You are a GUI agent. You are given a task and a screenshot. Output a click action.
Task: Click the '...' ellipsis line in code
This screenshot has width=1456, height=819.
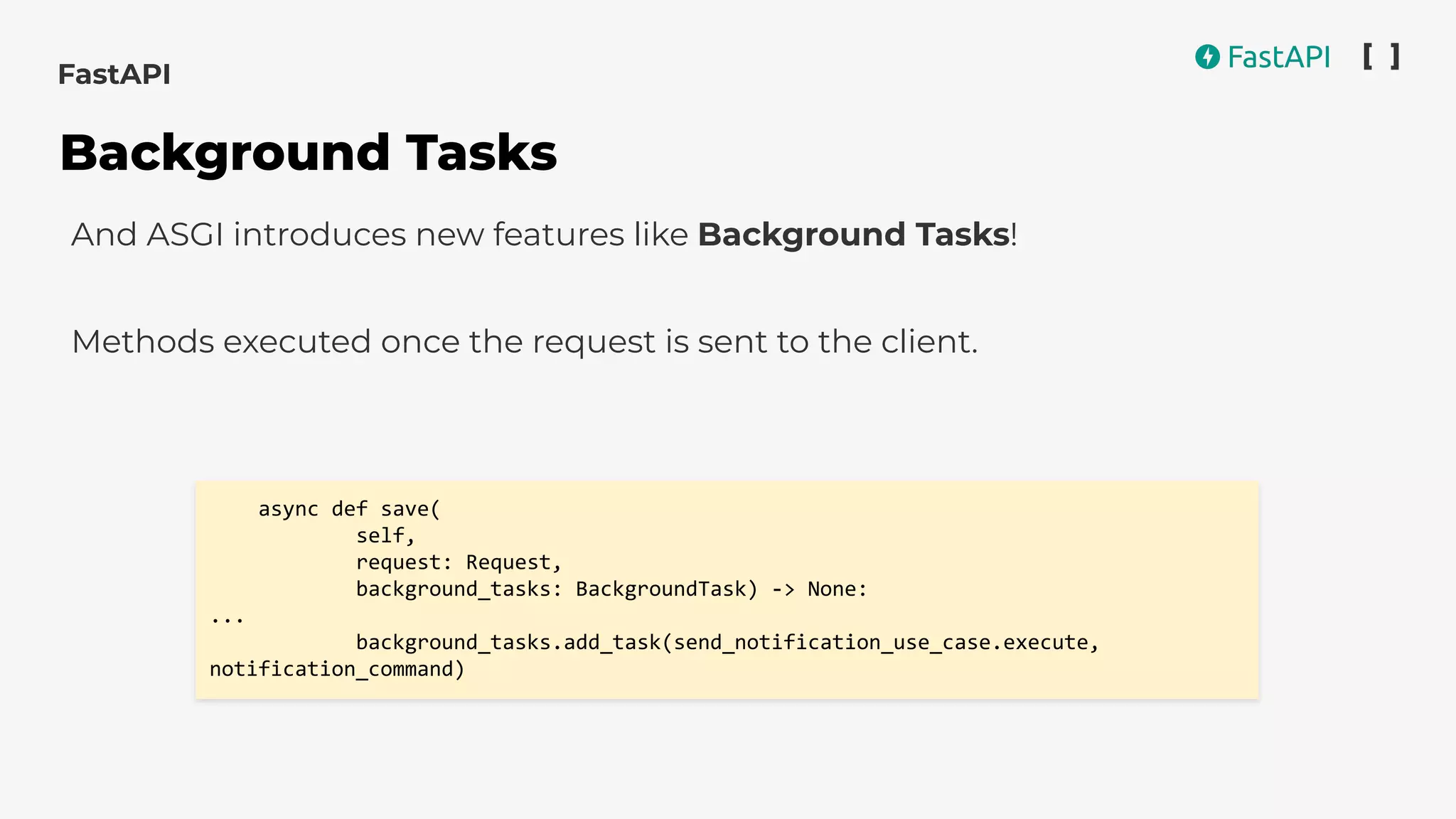tap(227, 620)
